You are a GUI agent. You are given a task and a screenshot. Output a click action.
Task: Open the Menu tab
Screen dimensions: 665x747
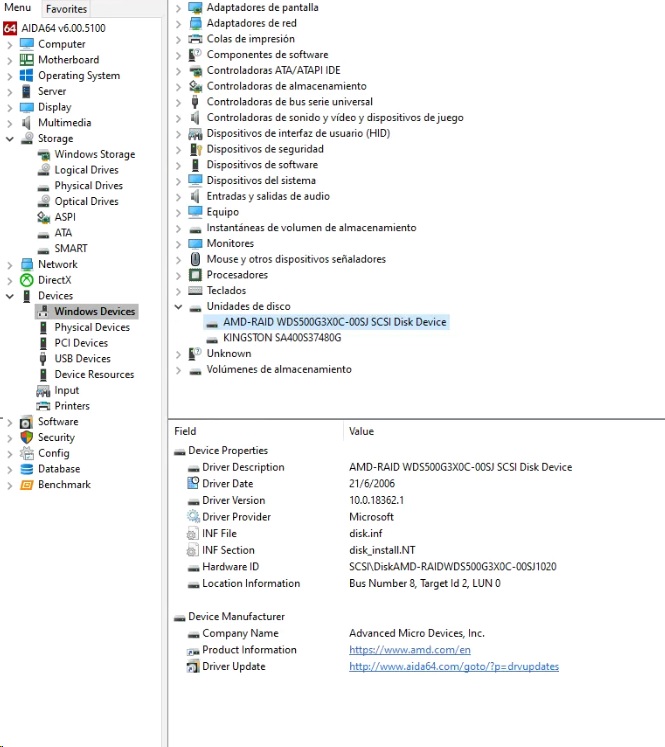[x=18, y=8]
